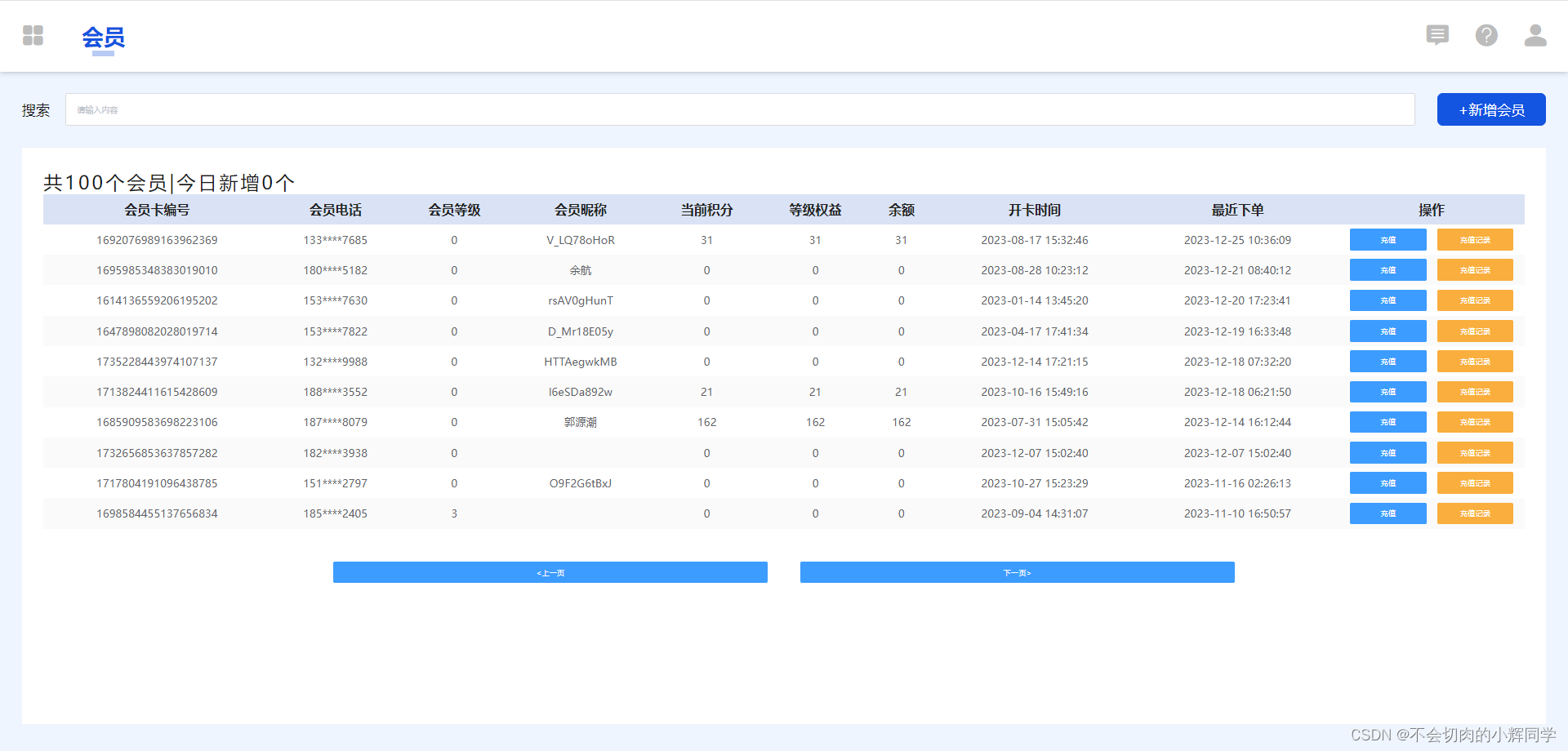
Task: Go to 上一页 page
Action: [550, 572]
